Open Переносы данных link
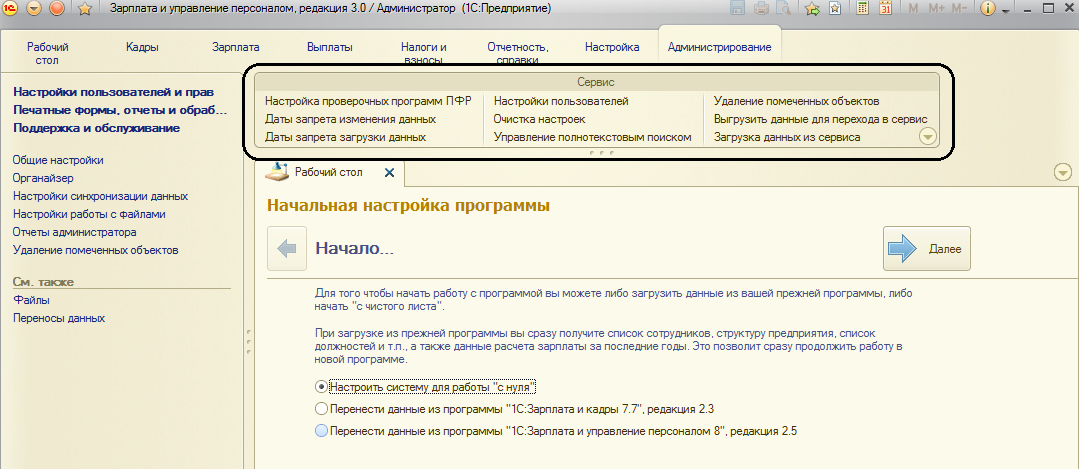Viewport: 1079px width, 469px height. pyautogui.click(x=59, y=318)
